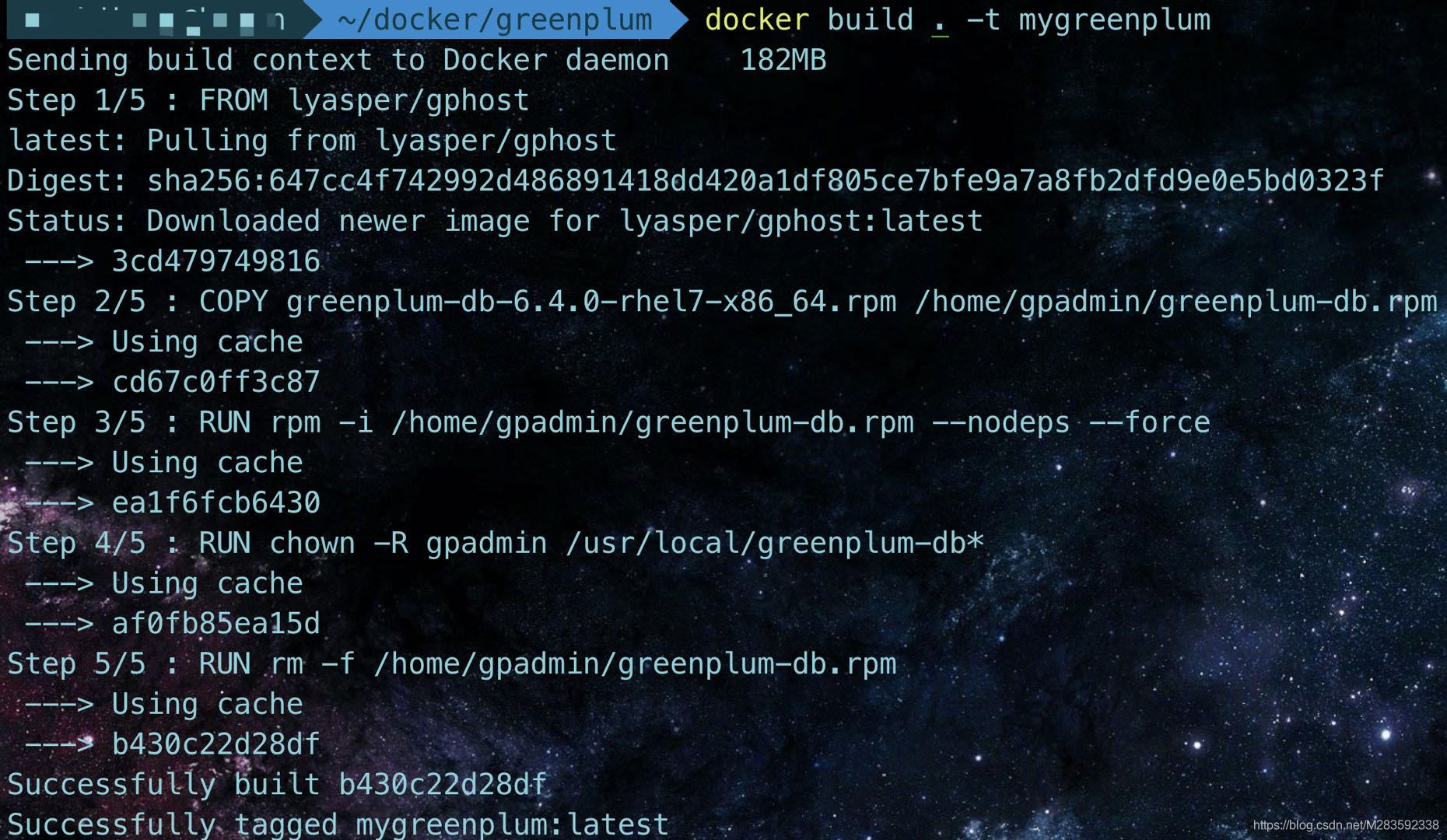This screenshot has width=1447, height=840.
Task: Click the '---> b430c22d28df' layer line
Action: [172, 744]
